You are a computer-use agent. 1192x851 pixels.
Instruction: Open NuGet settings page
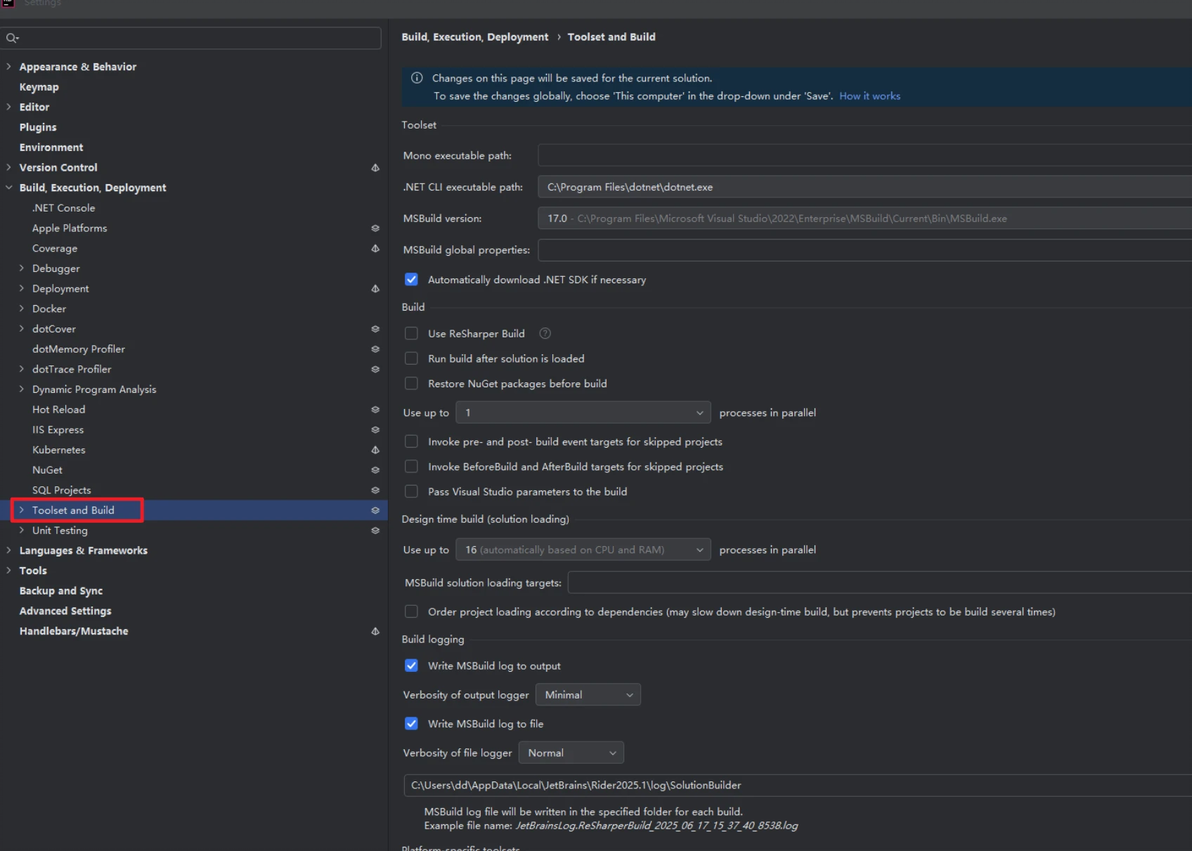47,470
